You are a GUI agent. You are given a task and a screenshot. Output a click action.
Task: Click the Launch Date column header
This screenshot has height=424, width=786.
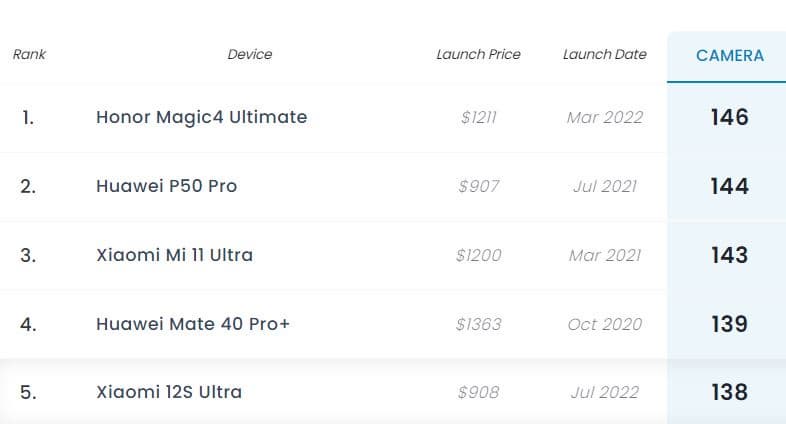point(604,54)
